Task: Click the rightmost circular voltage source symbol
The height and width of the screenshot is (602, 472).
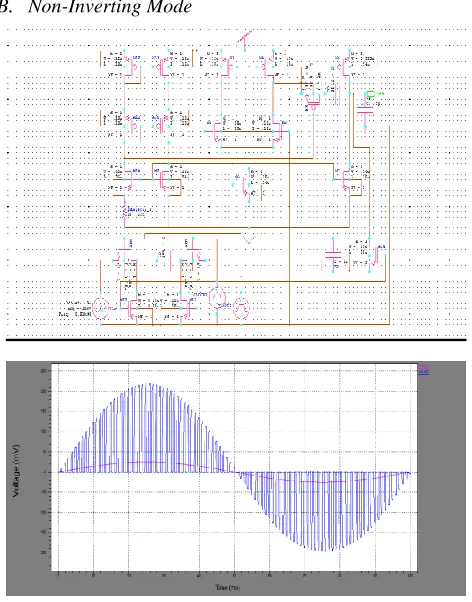Action: [x=241, y=308]
